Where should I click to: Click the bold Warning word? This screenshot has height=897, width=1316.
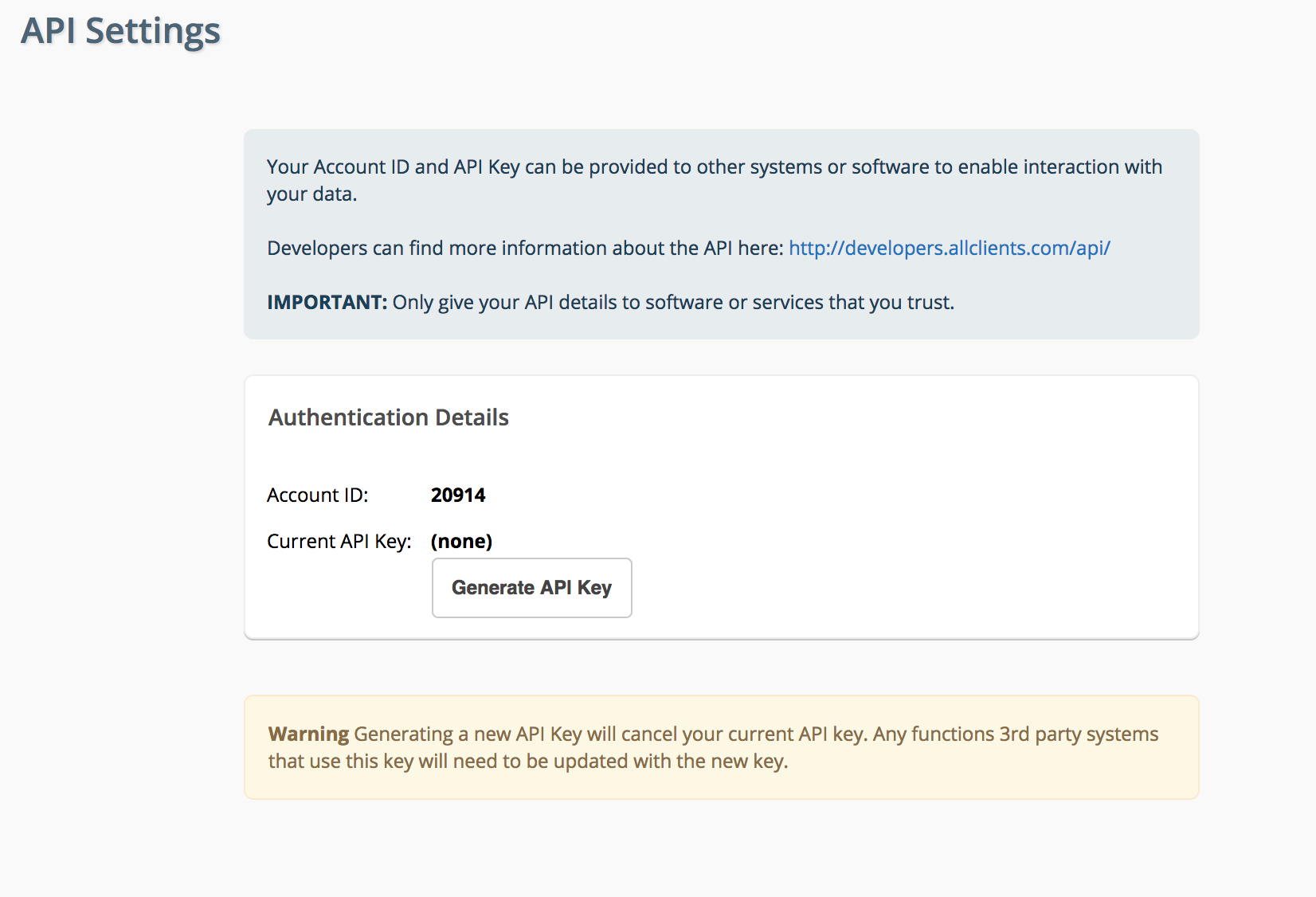(x=308, y=734)
